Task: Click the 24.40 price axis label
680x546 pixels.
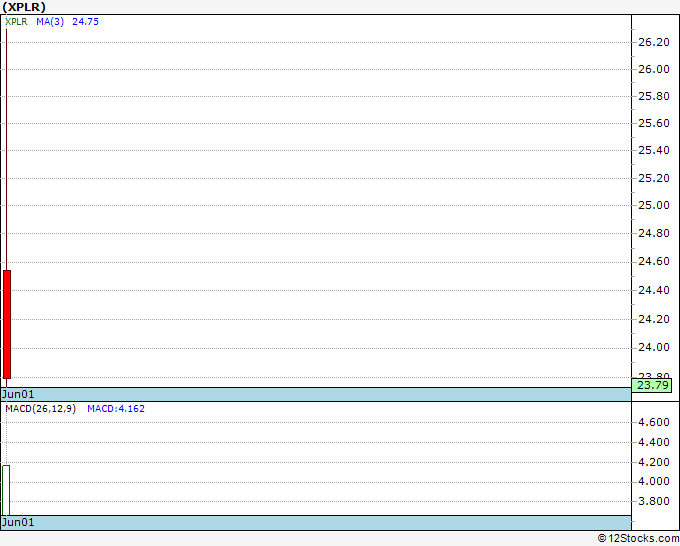Action: click(x=654, y=290)
